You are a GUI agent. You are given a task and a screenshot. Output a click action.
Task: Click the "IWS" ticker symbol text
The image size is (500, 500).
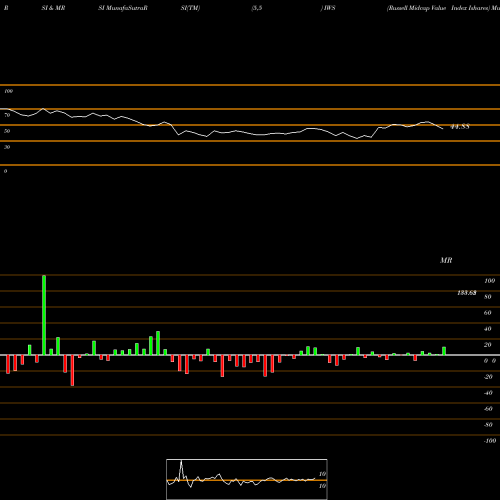pos(329,8)
